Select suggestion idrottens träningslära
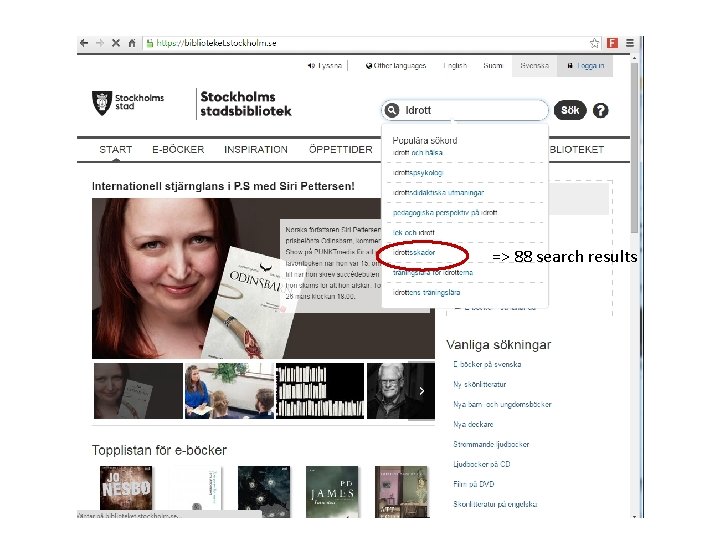The width and height of the screenshot is (720, 540). coord(427,292)
